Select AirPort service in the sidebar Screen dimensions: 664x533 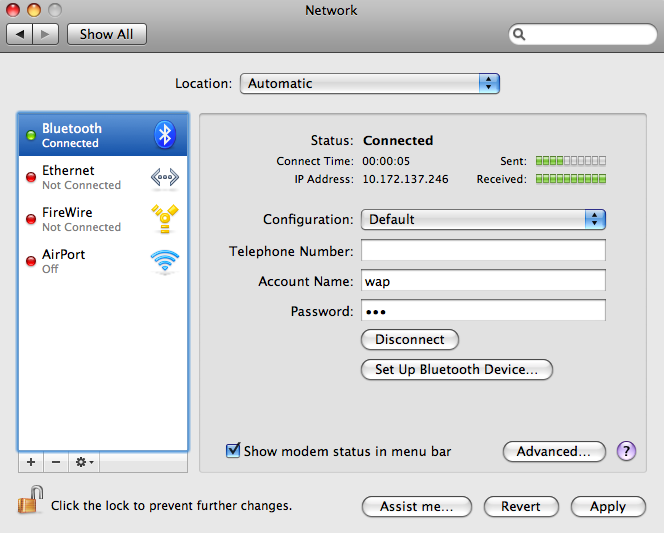click(64, 261)
